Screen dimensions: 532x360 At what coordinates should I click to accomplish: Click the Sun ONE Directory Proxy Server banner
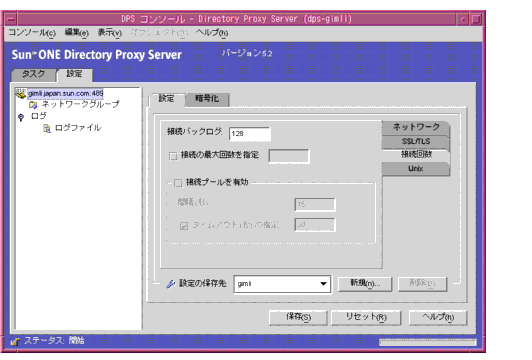coord(97,55)
